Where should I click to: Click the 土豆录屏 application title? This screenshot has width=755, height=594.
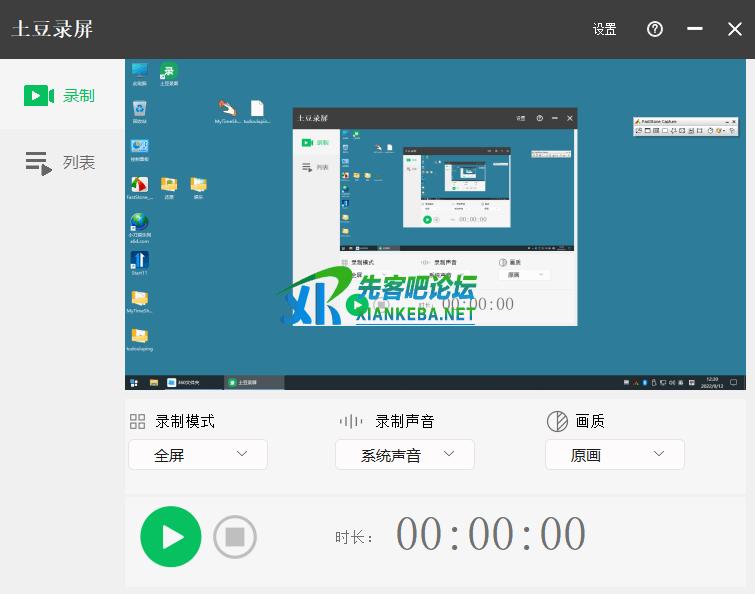(52, 29)
